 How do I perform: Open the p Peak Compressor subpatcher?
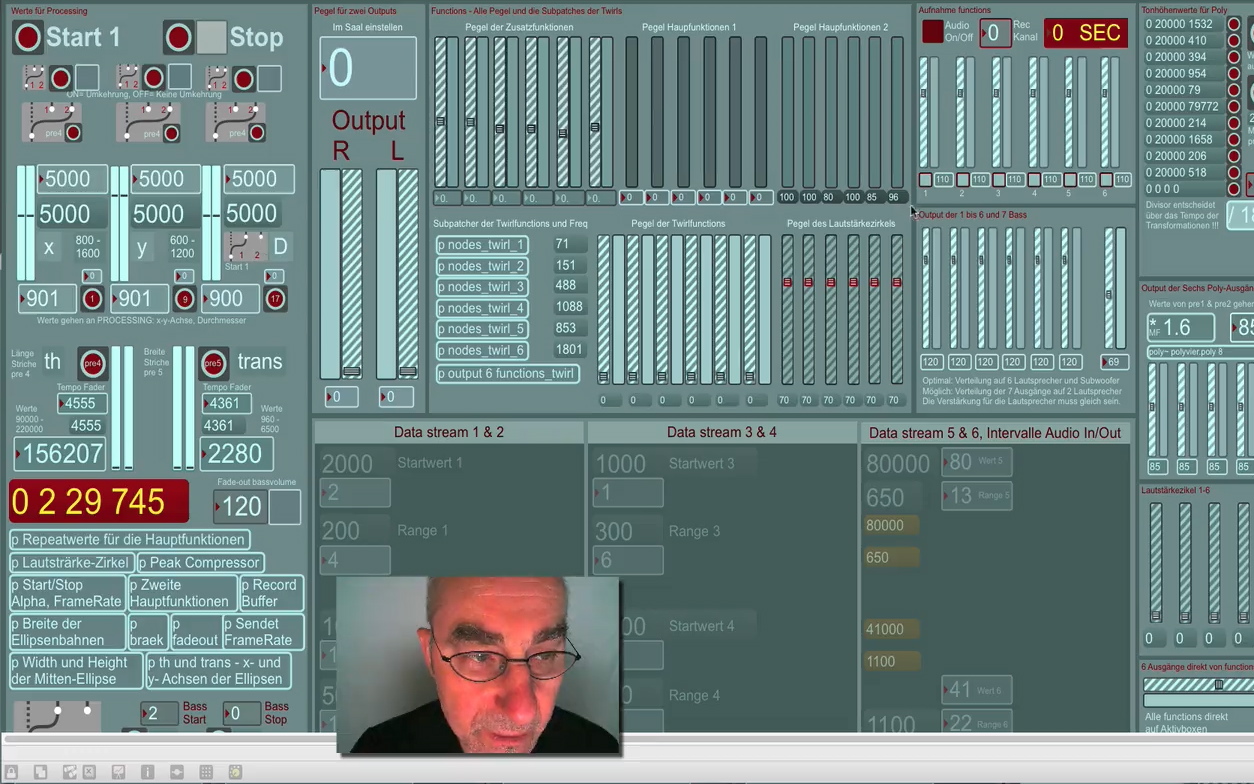coord(200,563)
